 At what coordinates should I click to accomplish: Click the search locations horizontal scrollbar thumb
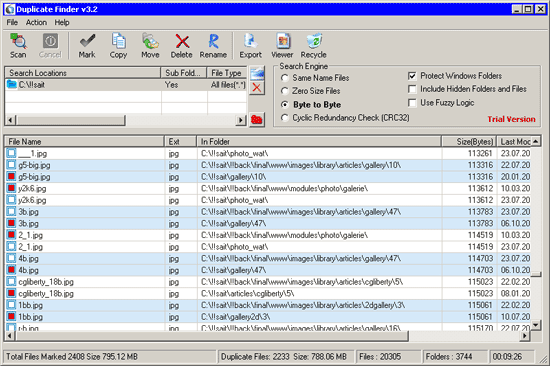tap(70, 120)
